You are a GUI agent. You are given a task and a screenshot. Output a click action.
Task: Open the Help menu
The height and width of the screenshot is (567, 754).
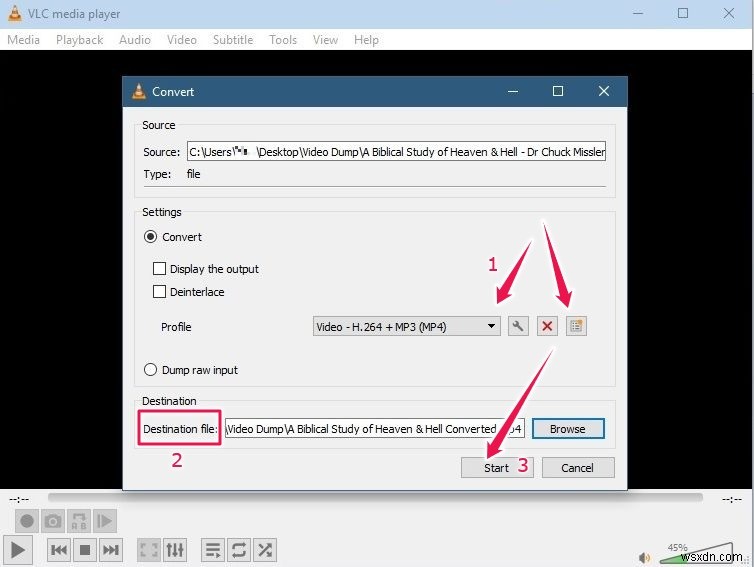pos(366,40)
